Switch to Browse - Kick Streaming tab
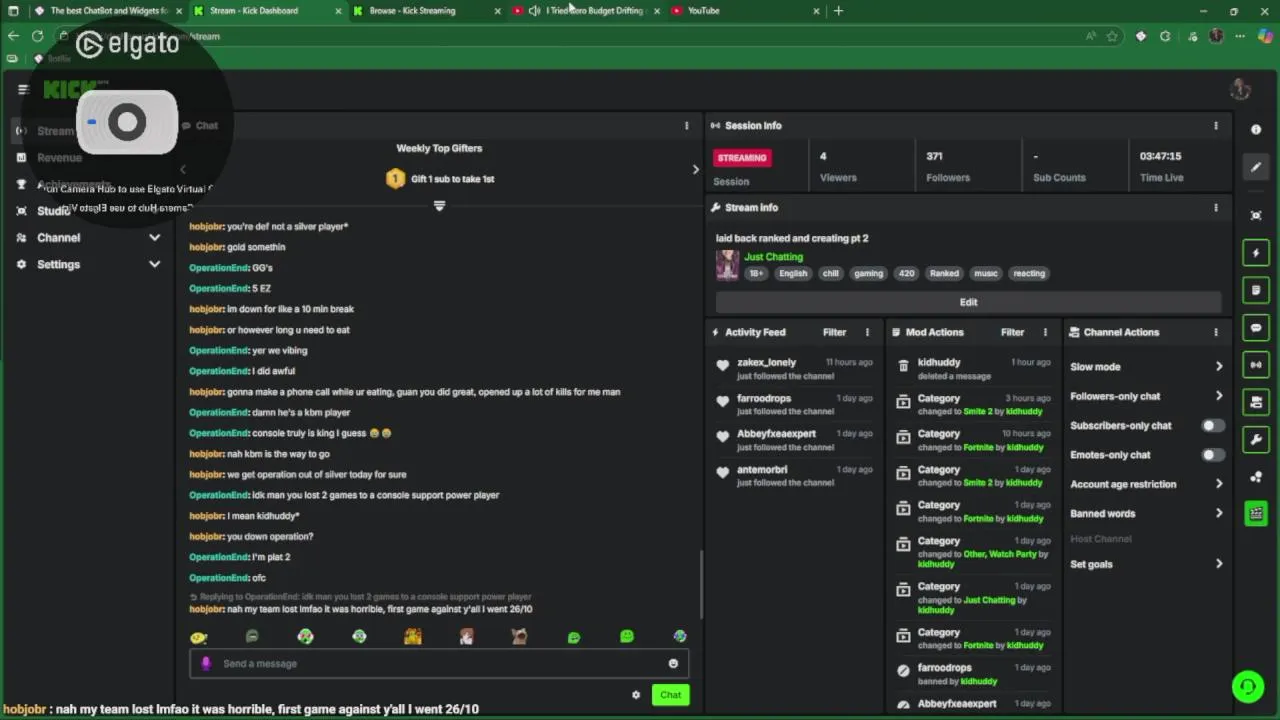This screenshot has width=1280, height=720. (x=428, y=11)
